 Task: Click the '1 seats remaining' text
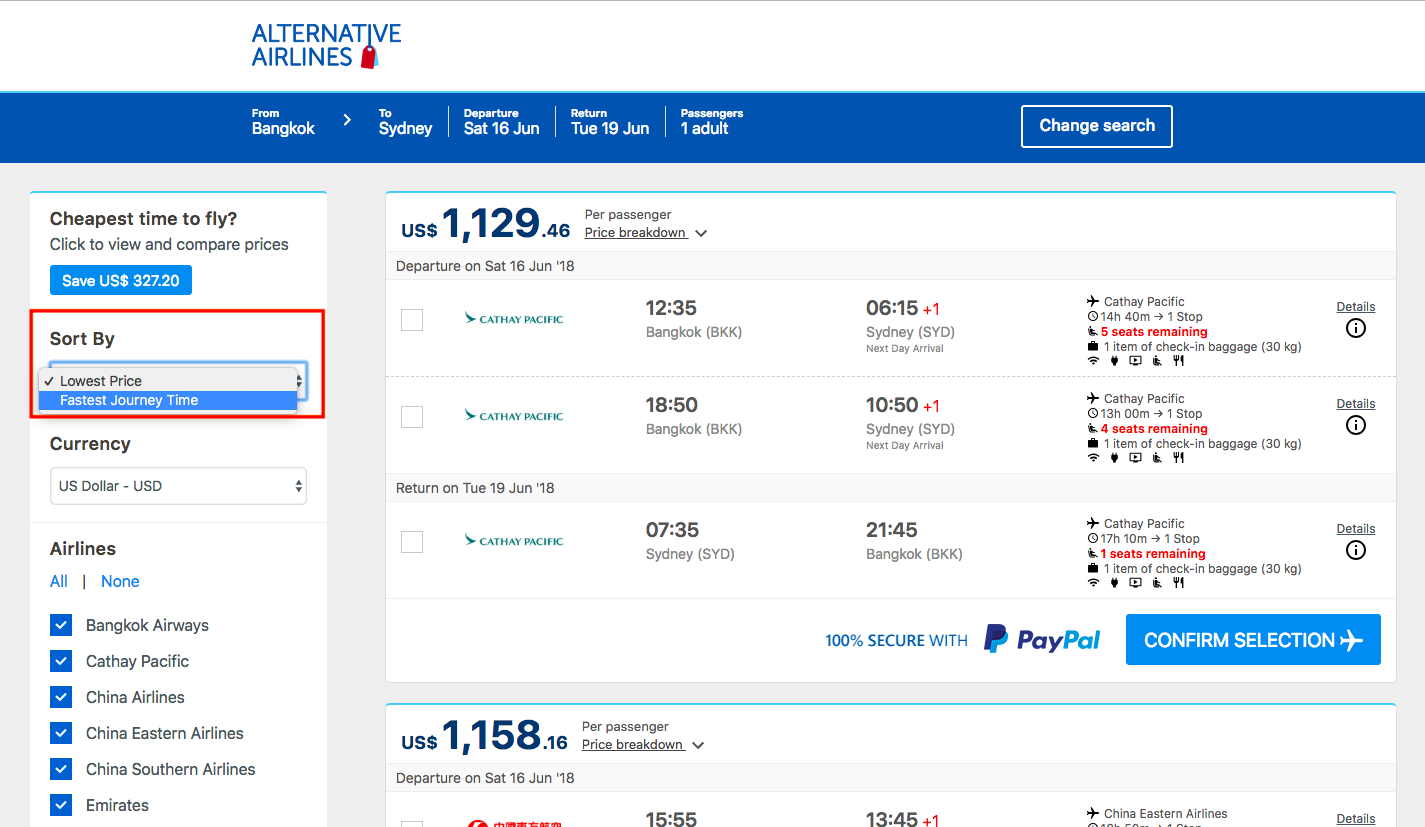1153,554
